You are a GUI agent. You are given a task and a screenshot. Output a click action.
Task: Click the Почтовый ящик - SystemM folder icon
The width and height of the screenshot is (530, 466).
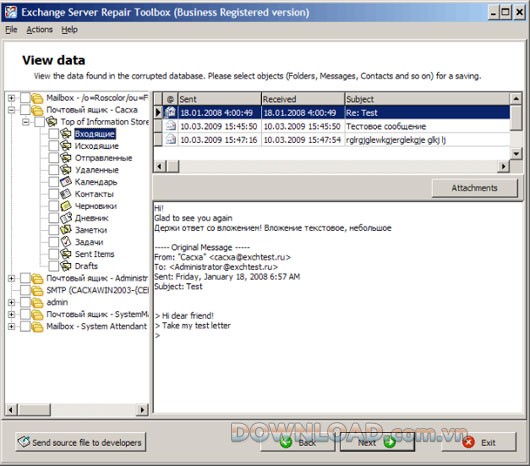tap(37, 314)
